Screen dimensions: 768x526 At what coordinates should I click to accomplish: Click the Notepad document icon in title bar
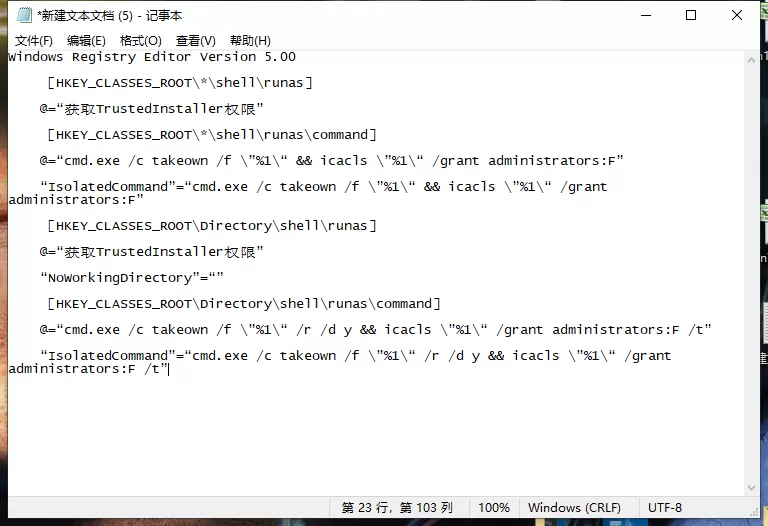(x=24, y=15)
